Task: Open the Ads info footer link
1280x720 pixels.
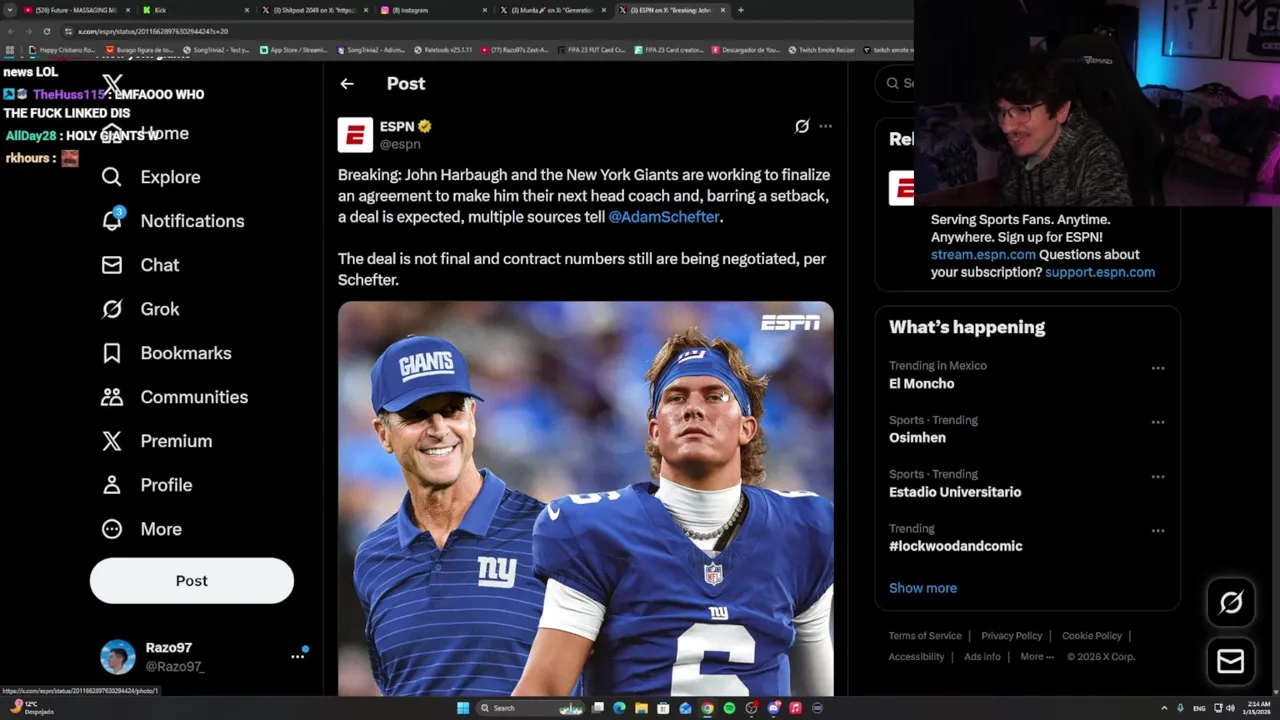Action: [982, 657]
